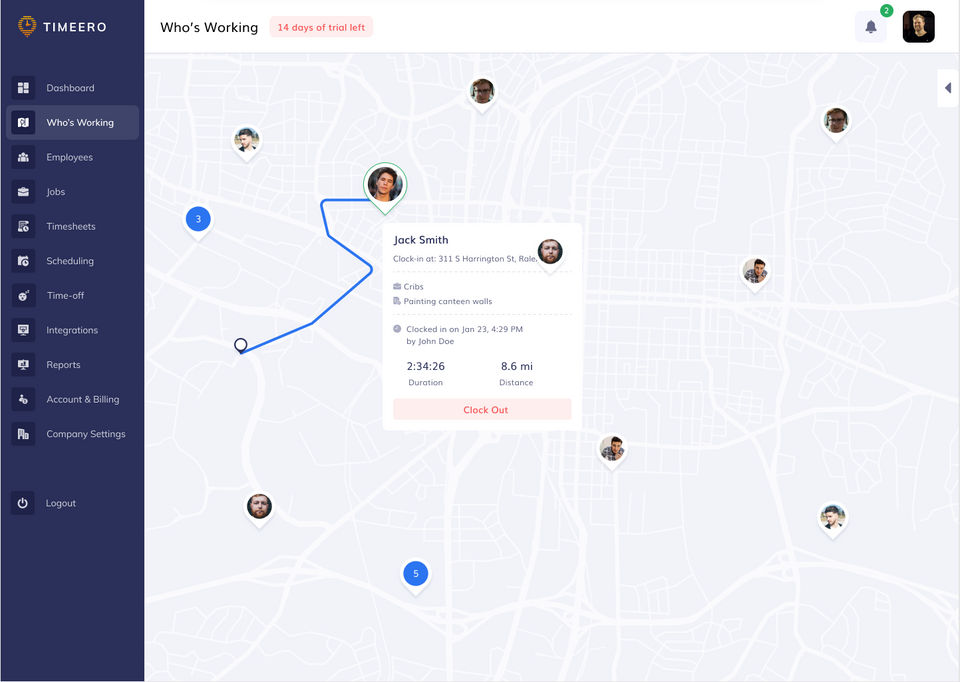Click the Jack Smith name in card

pyautogui.click(x=421, y=240)
